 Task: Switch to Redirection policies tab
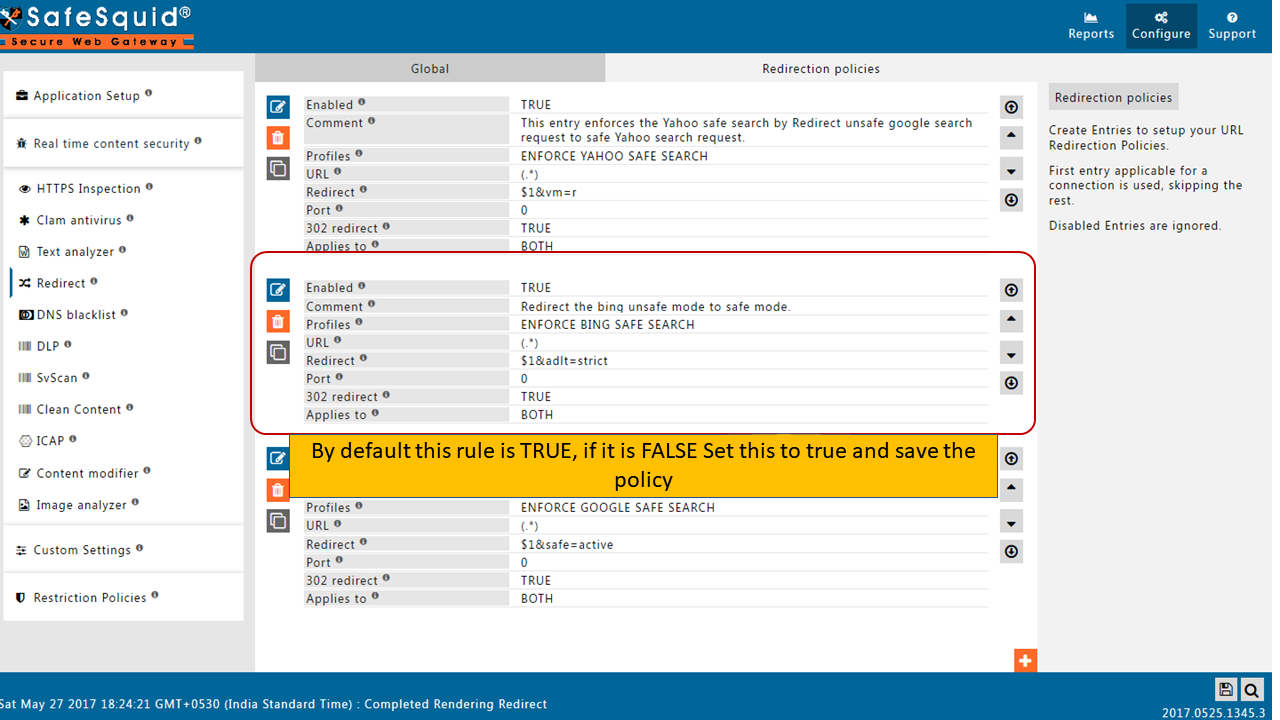[x=821, y=68]
